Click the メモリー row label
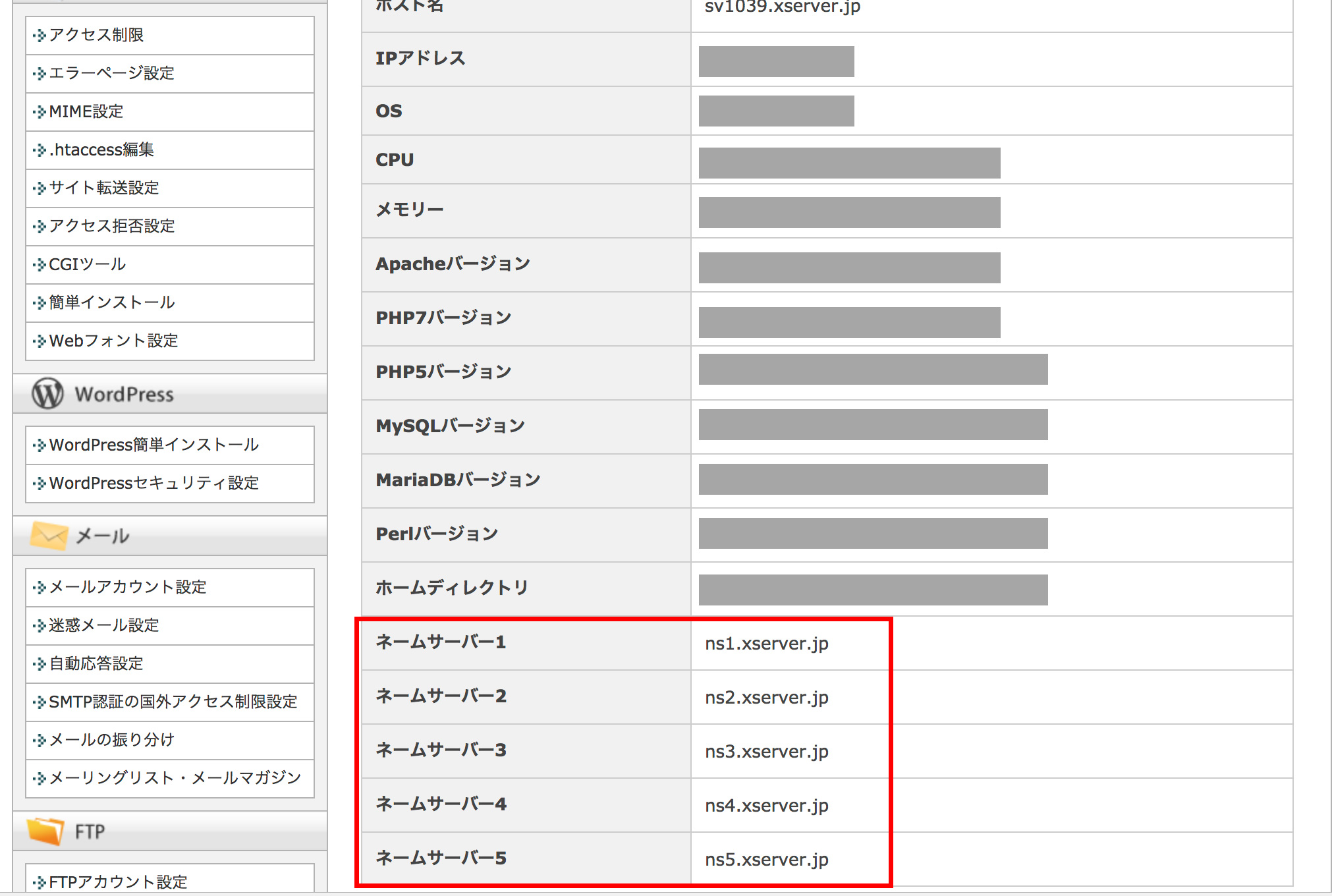The width and height of the screenshot is (1332, 896). pos(410,210)
